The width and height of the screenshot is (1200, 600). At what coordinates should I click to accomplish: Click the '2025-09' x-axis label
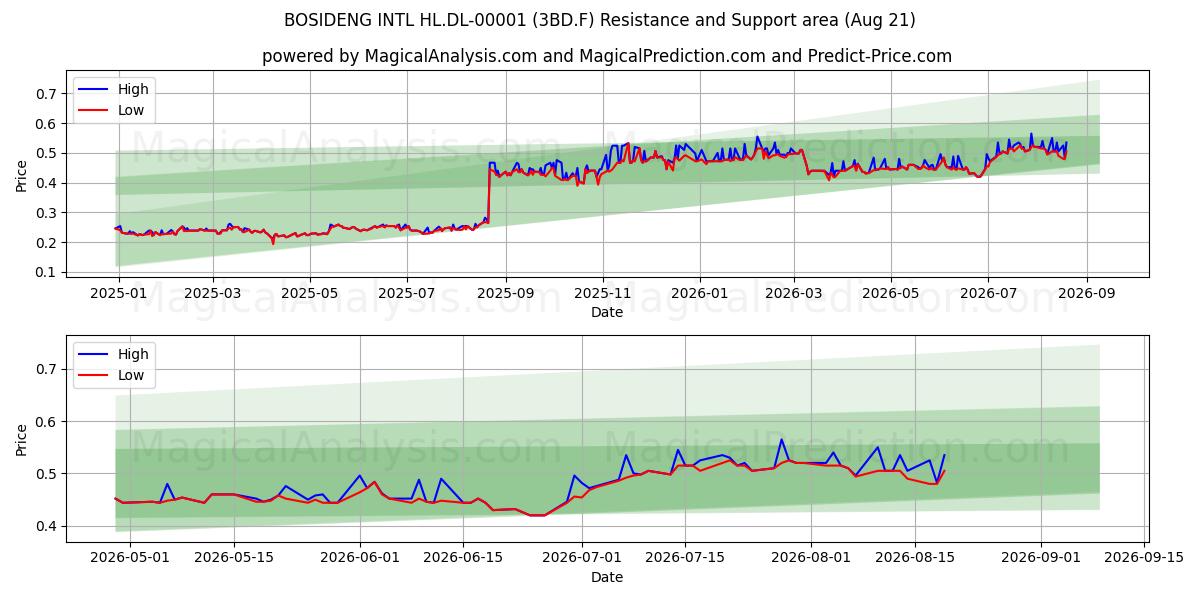tap(504, 294)
